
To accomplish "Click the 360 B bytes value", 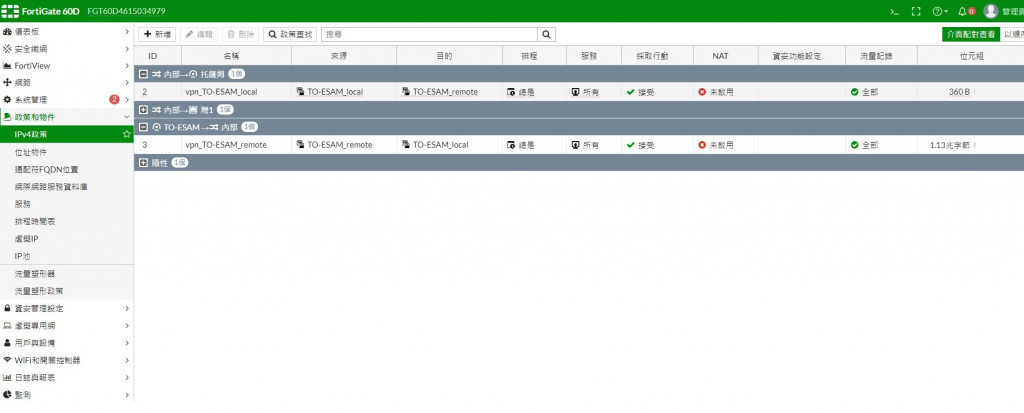I will [x=959, y=92].
